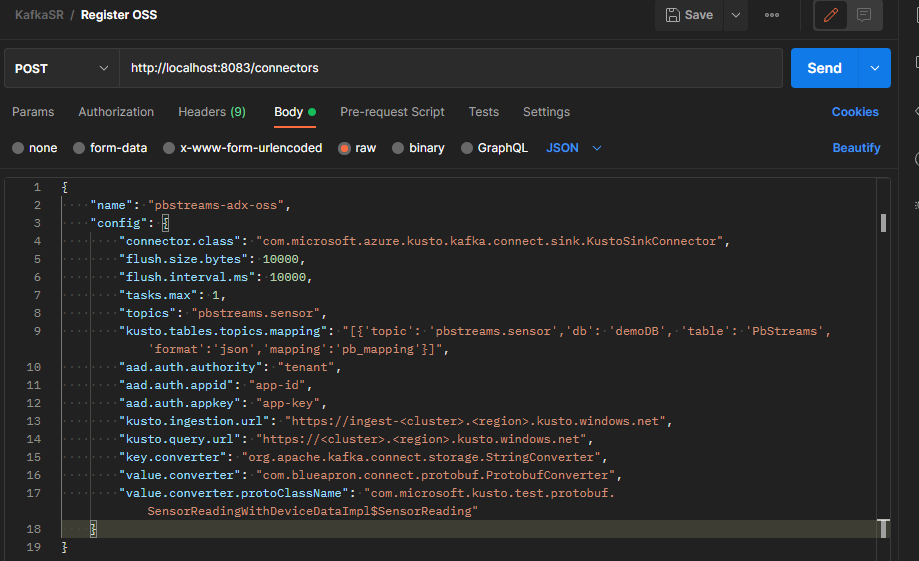Select the none body type
919x561 pixels.
coord(35,148)
